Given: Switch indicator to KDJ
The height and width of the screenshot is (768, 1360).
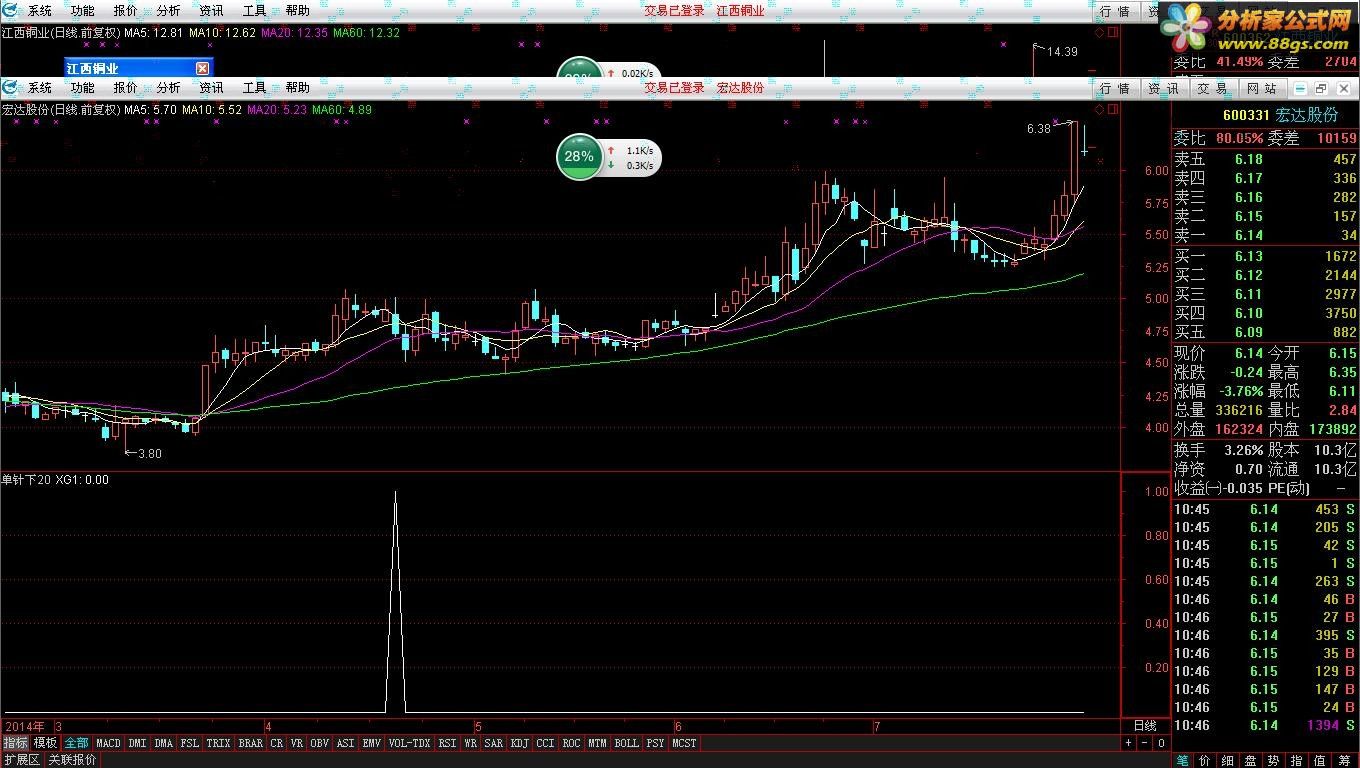Looking at the screenshot, I should (520, 743).
